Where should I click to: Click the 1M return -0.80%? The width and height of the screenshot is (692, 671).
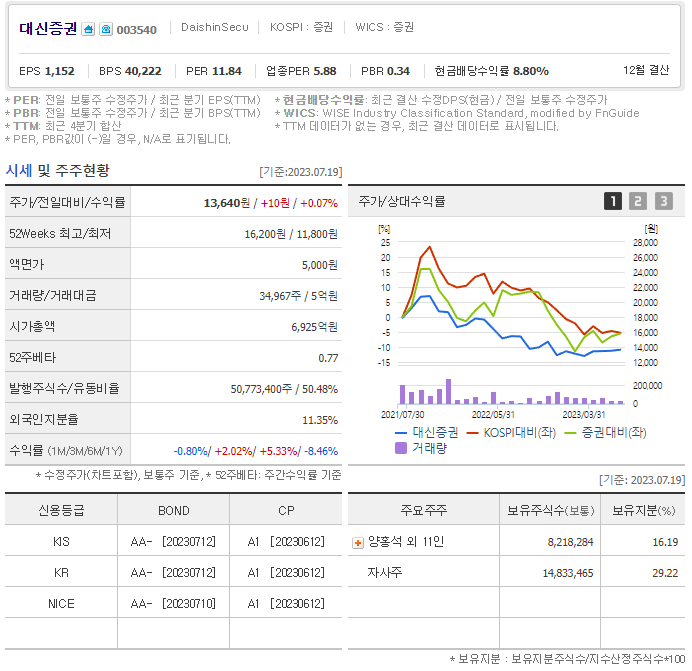[x=191, y=451]
